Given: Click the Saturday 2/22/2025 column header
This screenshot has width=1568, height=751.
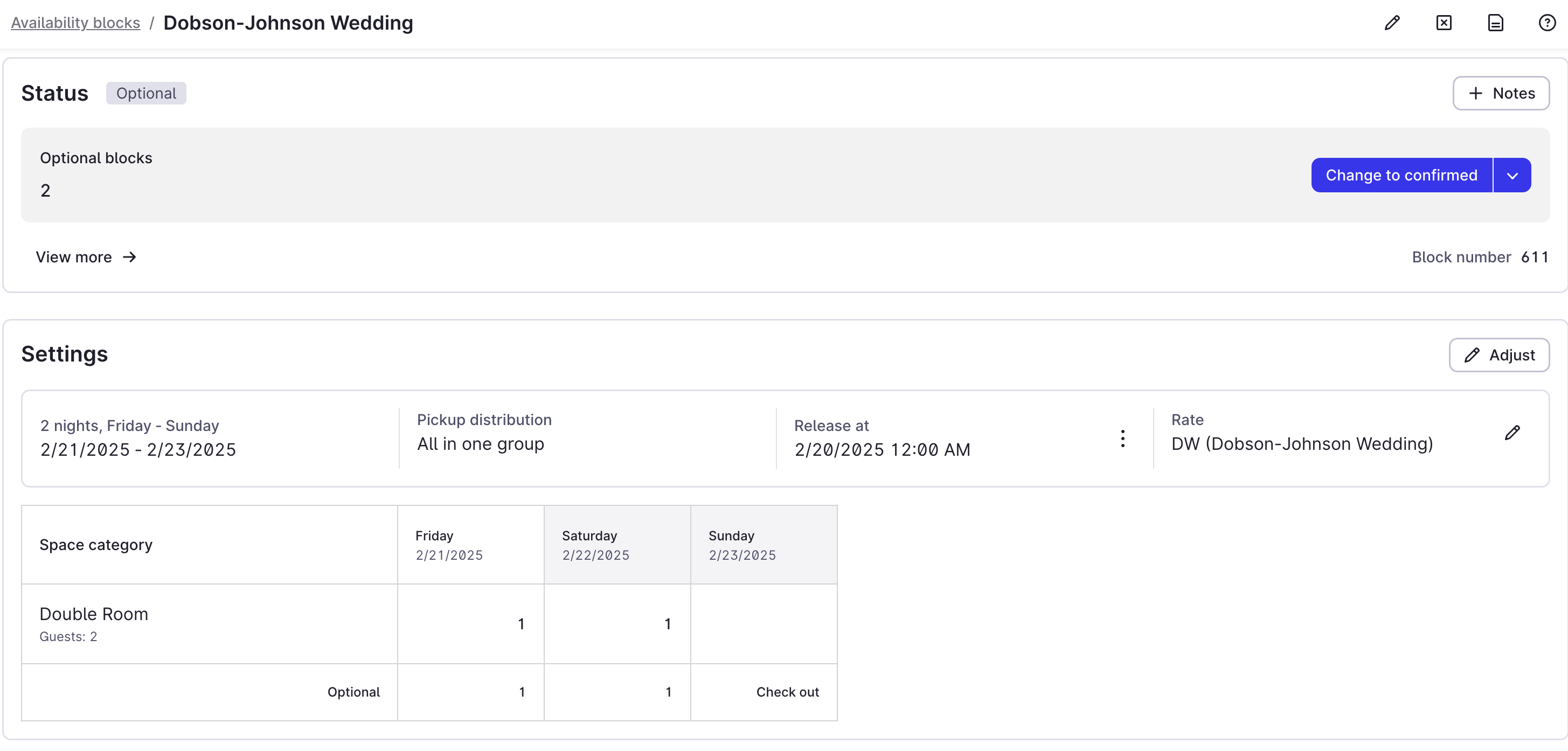Looking at the screenshot, I should tap(616, 544).
